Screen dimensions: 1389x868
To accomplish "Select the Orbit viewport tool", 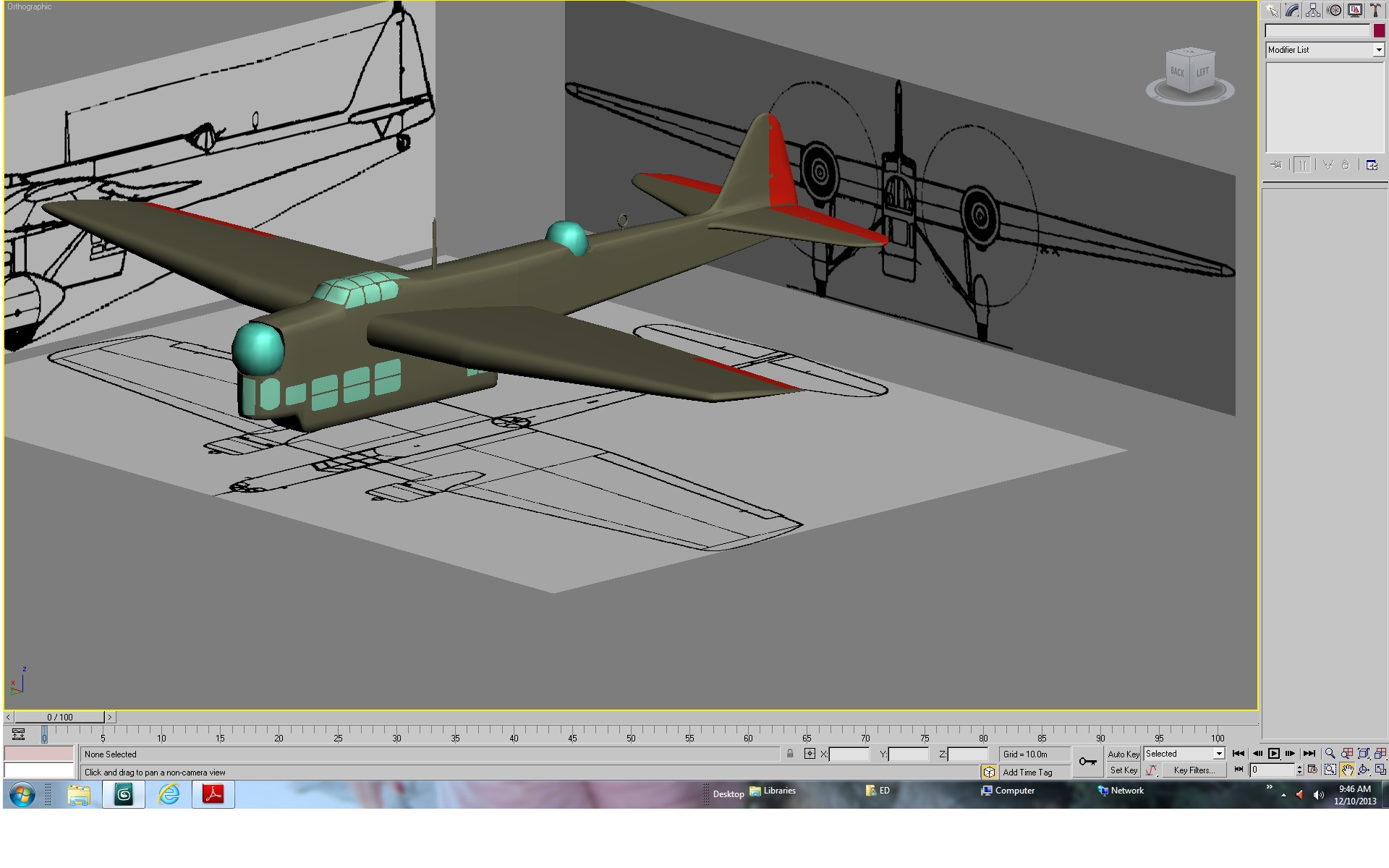I will pyautogui.click(x=1364, y=770).
